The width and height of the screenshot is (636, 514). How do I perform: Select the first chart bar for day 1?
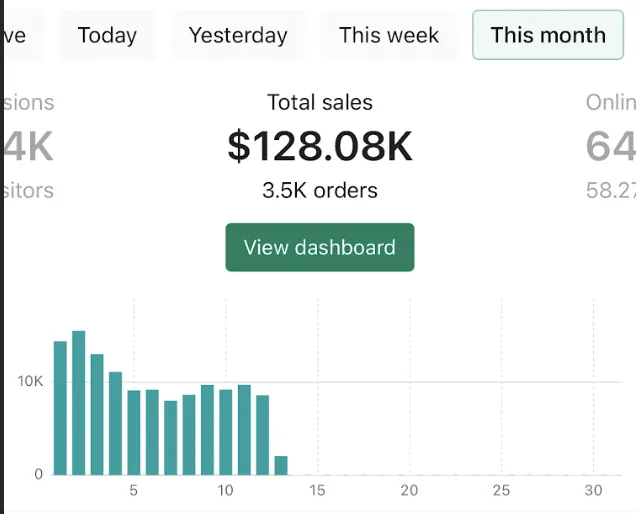[60, 408]
